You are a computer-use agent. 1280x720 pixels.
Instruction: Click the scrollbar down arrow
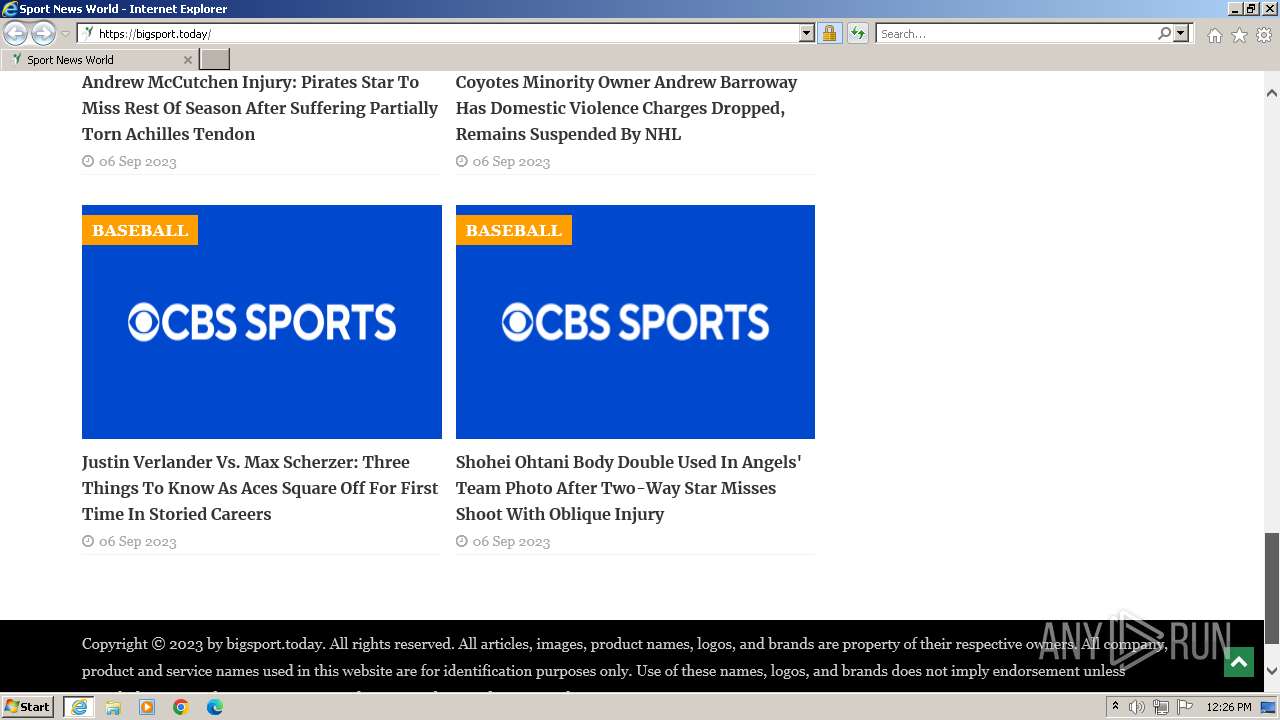coord(1272,671)
